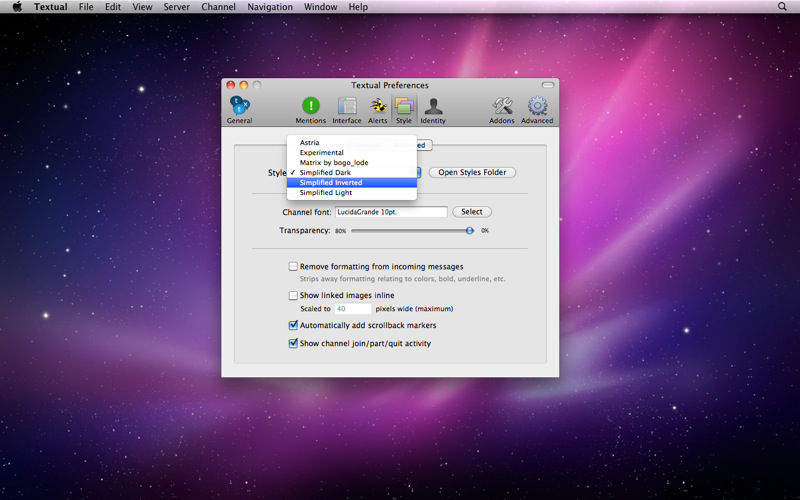Click the Transparency slider knob

click(469, 231)
